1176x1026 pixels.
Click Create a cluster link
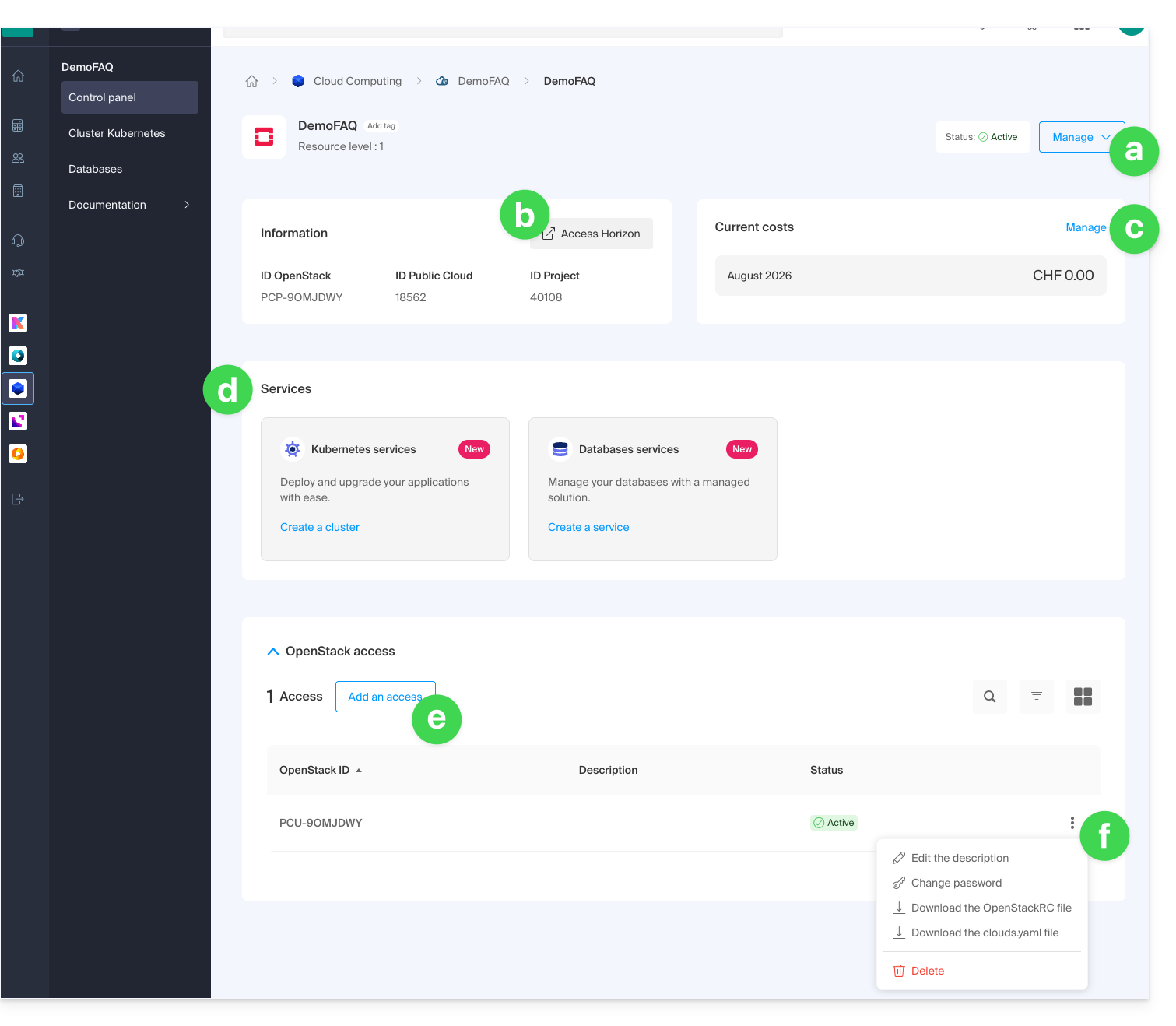point(320,527)
